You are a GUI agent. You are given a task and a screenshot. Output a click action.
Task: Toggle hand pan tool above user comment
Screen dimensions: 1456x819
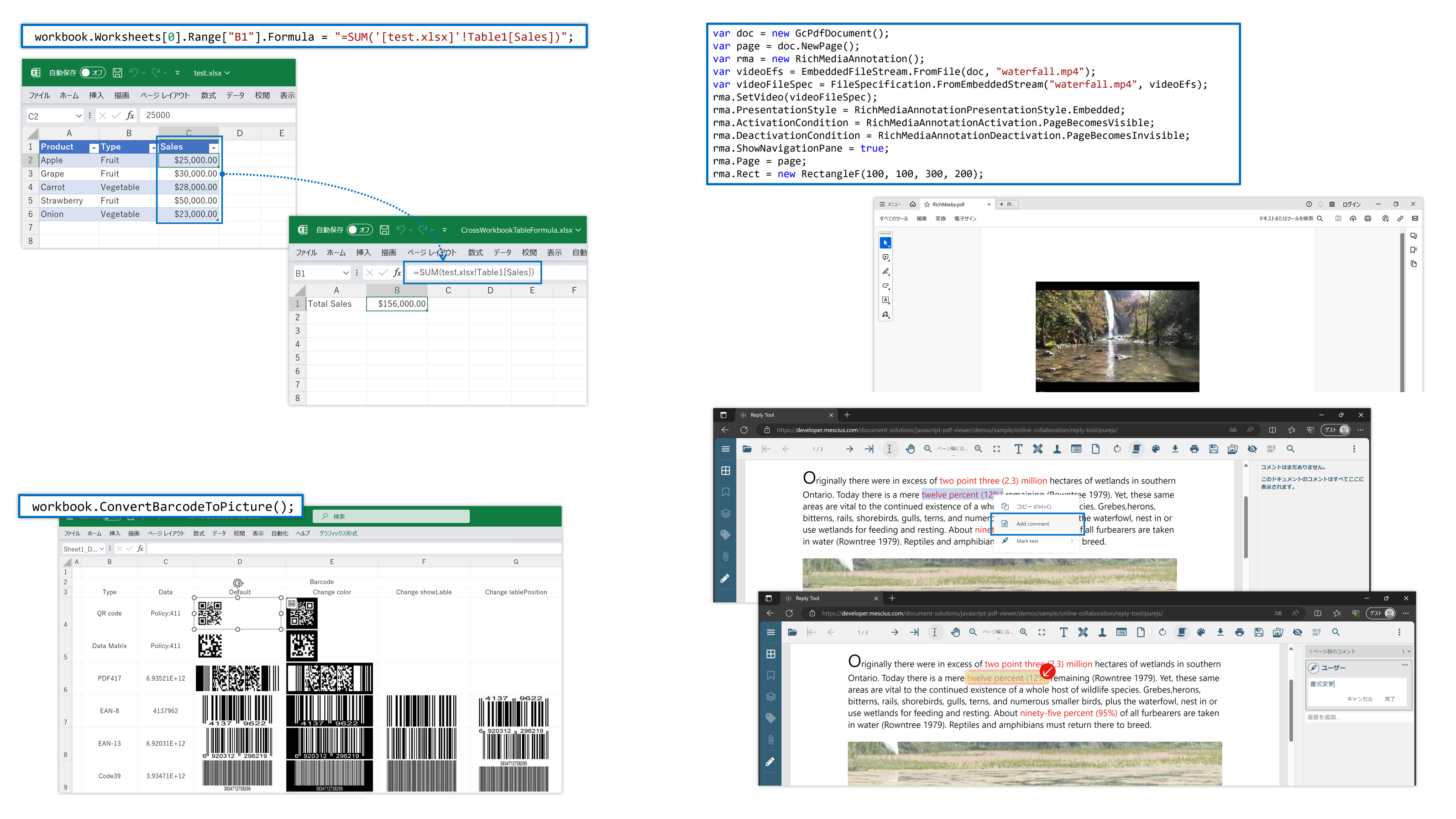(955, 632)
